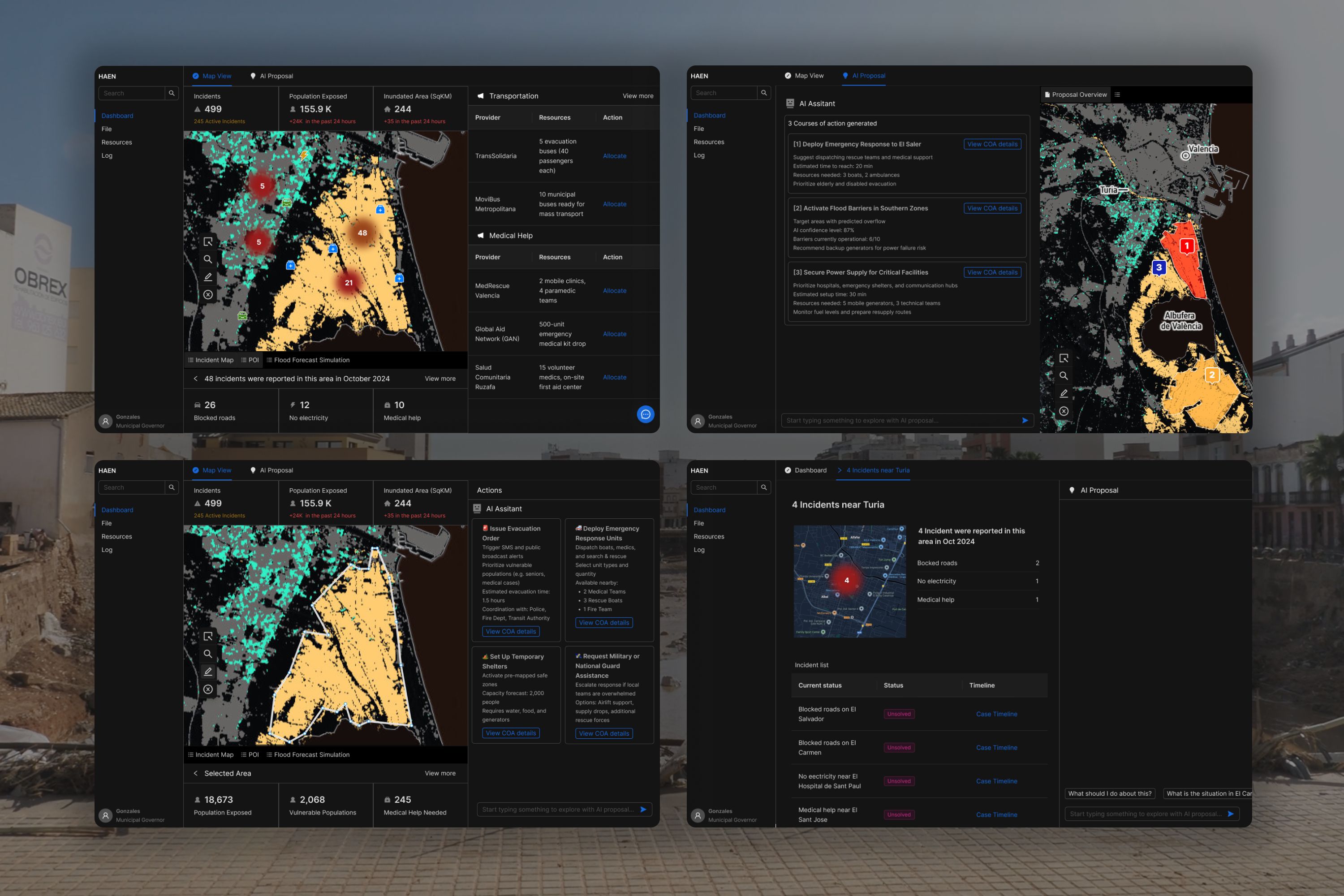Click the 48 incidents hotspot on map

pyautogui.click(x=362, y=233)
